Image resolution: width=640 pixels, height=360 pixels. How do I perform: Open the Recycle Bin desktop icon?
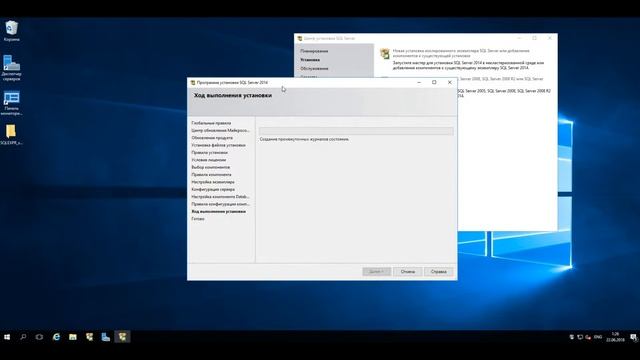(x=11, y=31)
